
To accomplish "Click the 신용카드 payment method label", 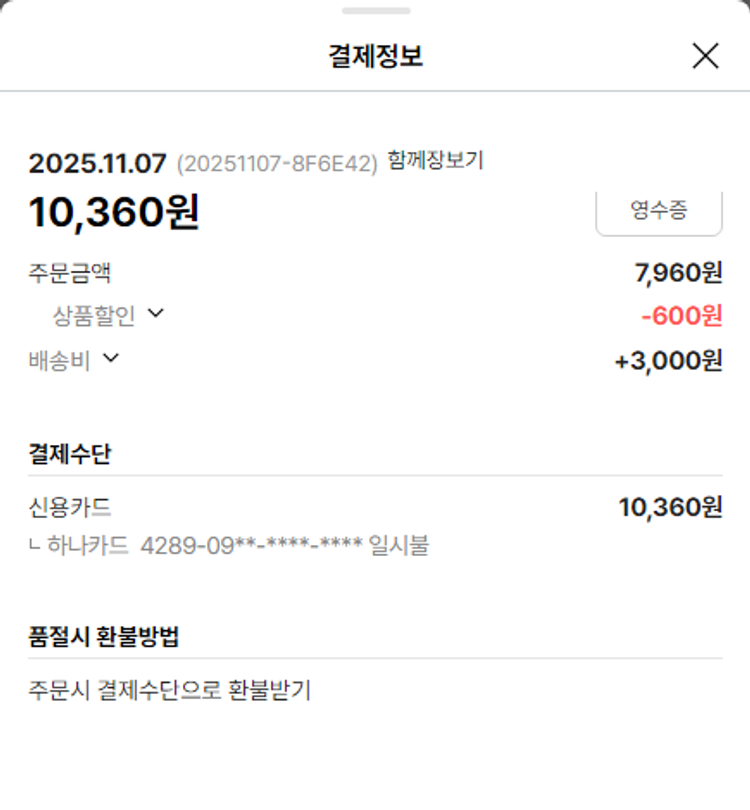I will click(x=70, y=507).
